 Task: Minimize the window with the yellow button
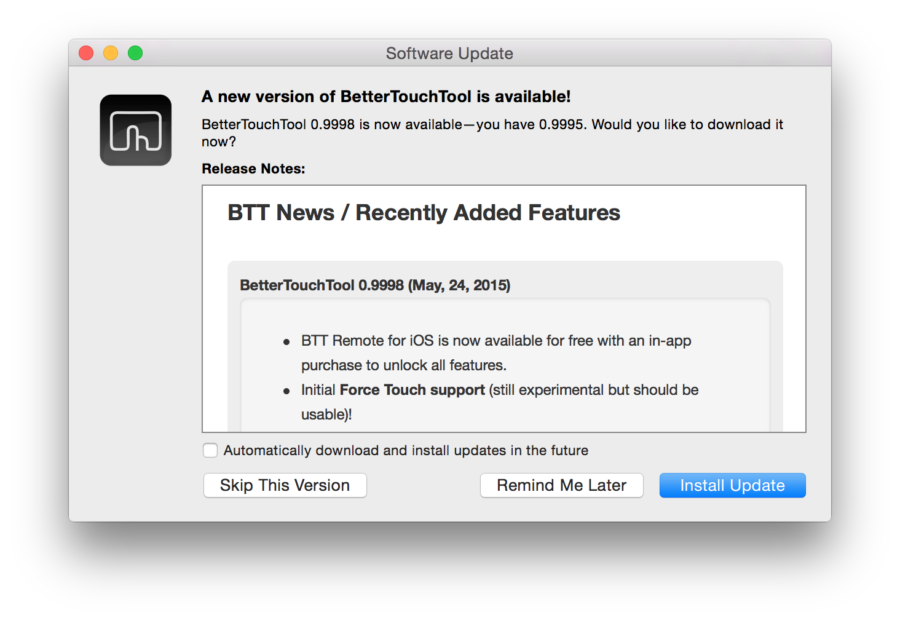(x=111, y=53)
